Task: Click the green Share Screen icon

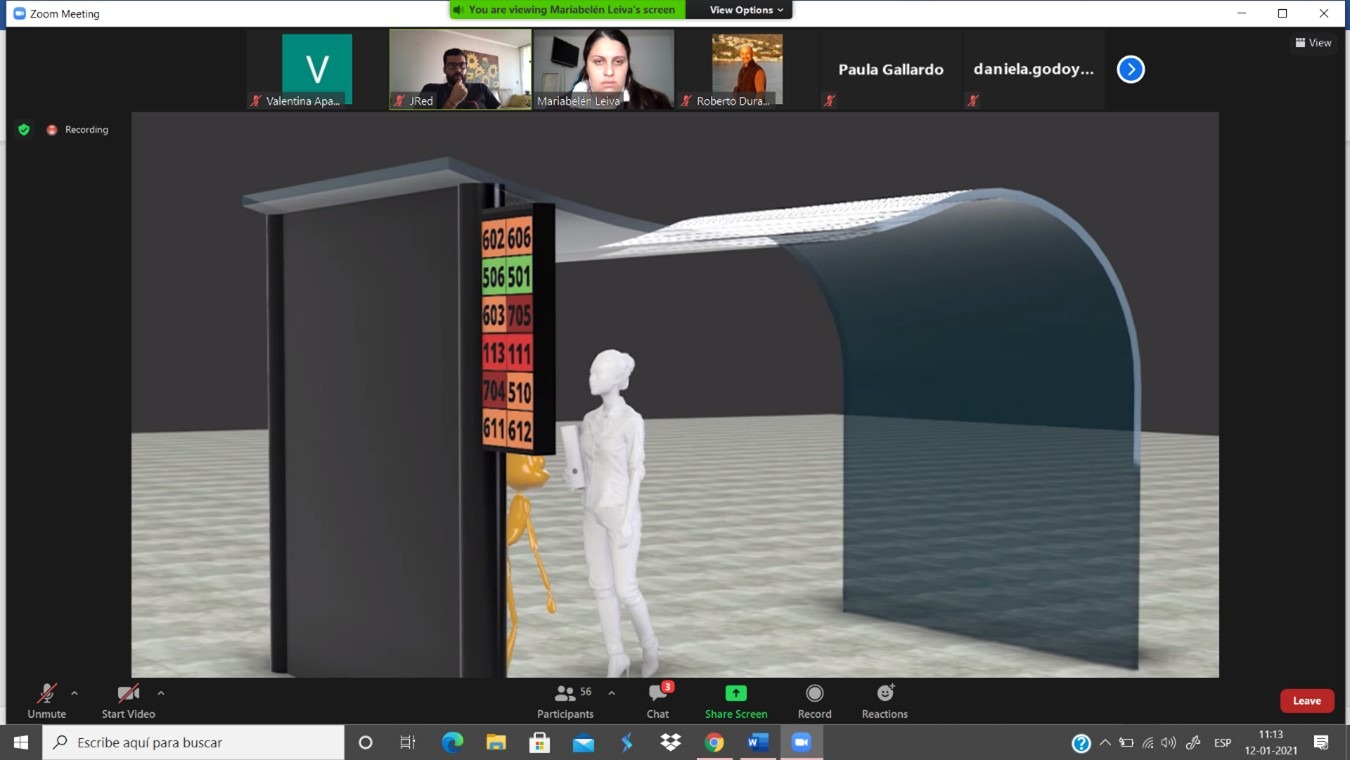Action: point(735,693)
